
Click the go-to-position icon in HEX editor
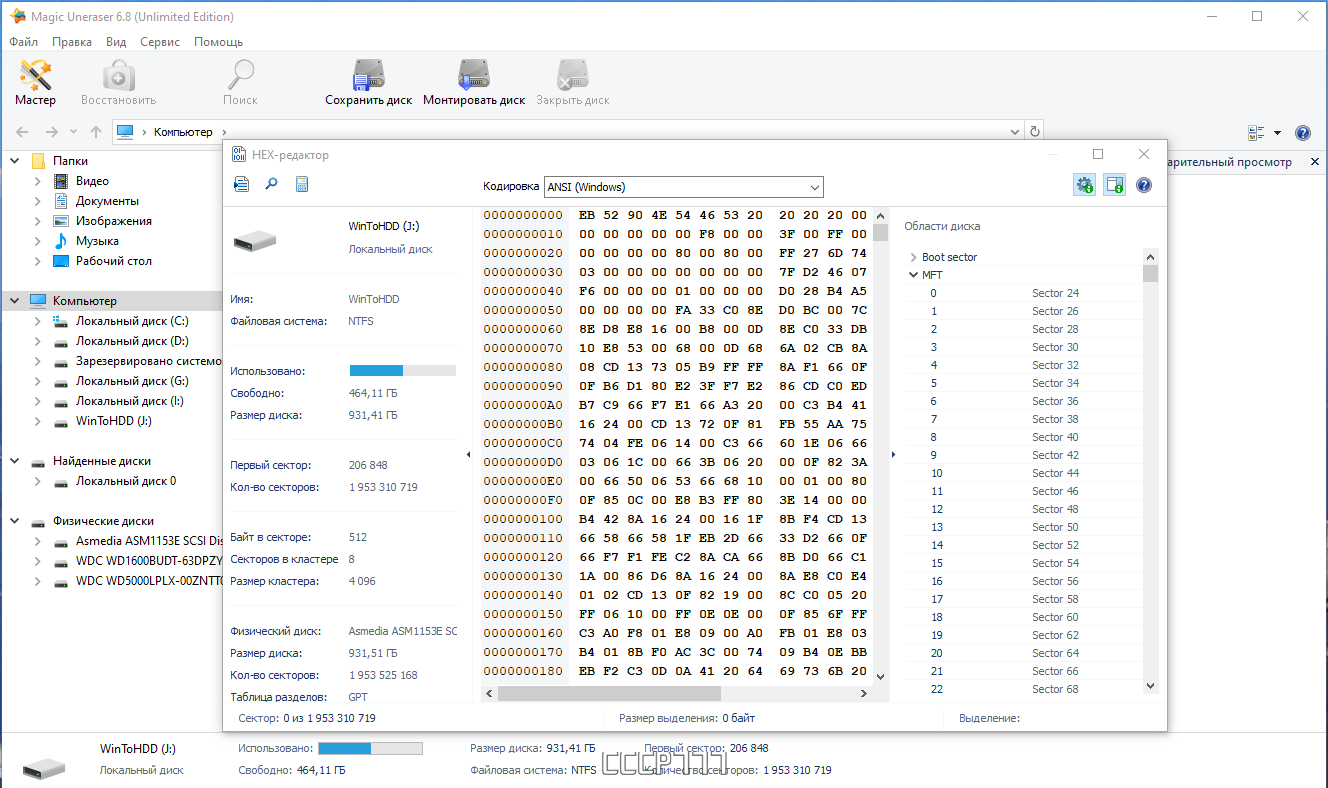pos(241,185)
